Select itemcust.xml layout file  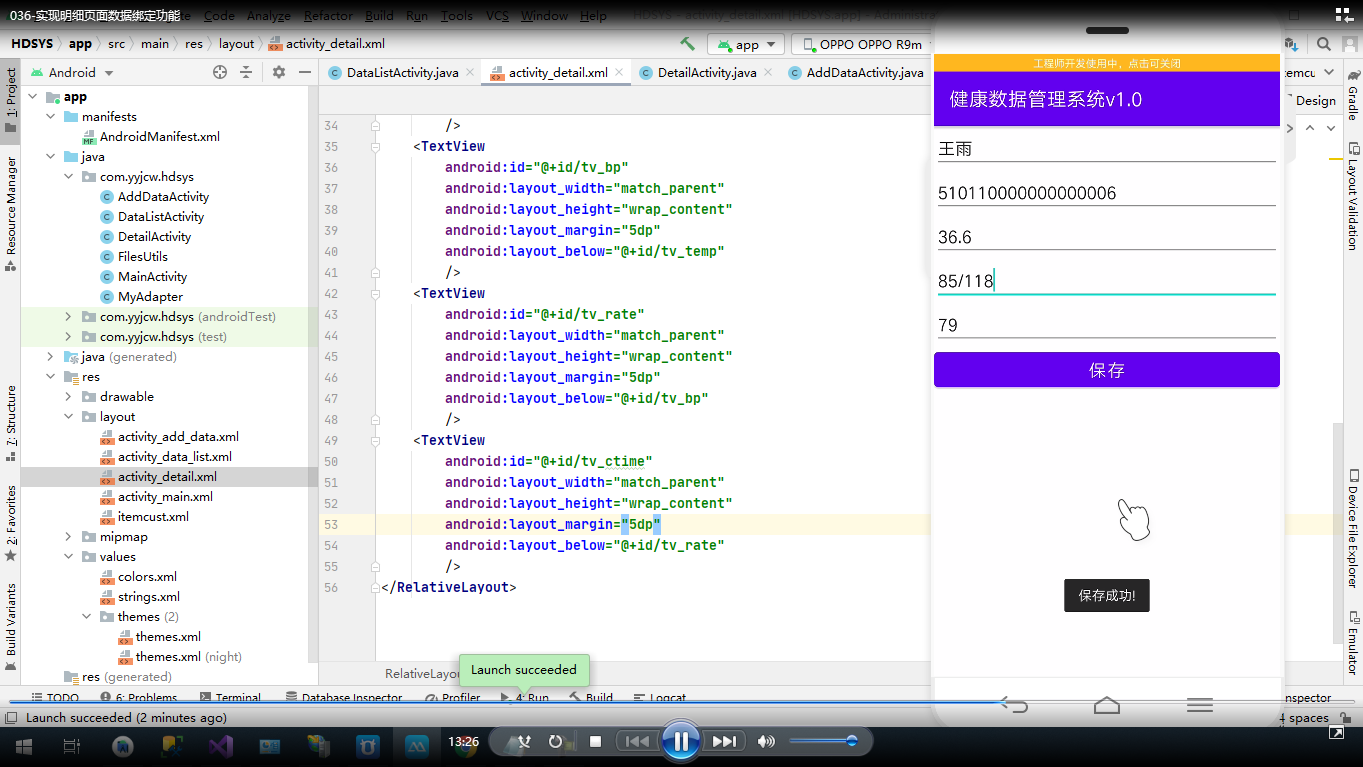click(152, 517)
